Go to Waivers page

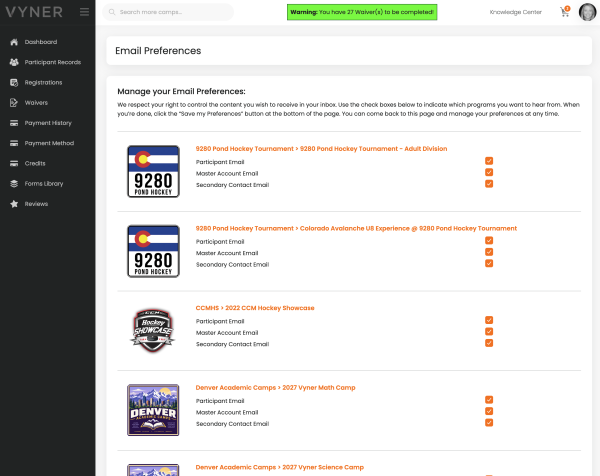click(36, 103)
